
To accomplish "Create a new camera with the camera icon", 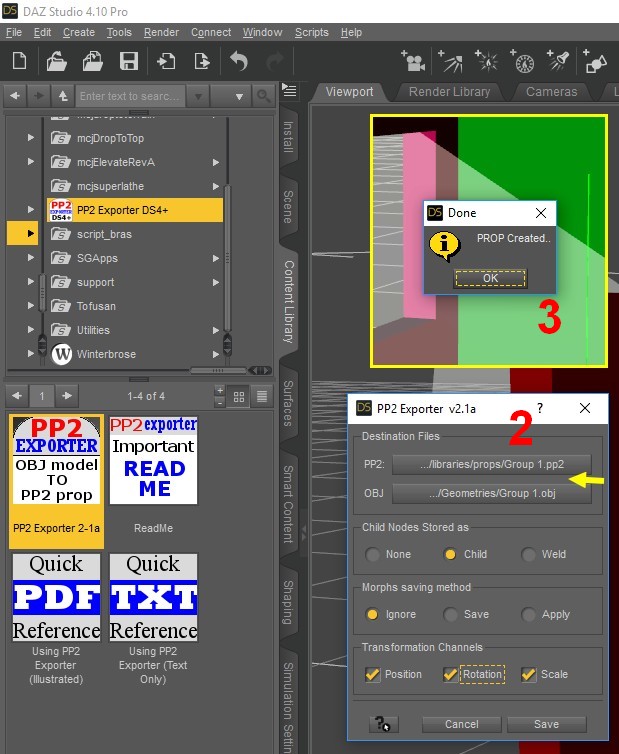I will pyautogui.click(x=414, y=62).
